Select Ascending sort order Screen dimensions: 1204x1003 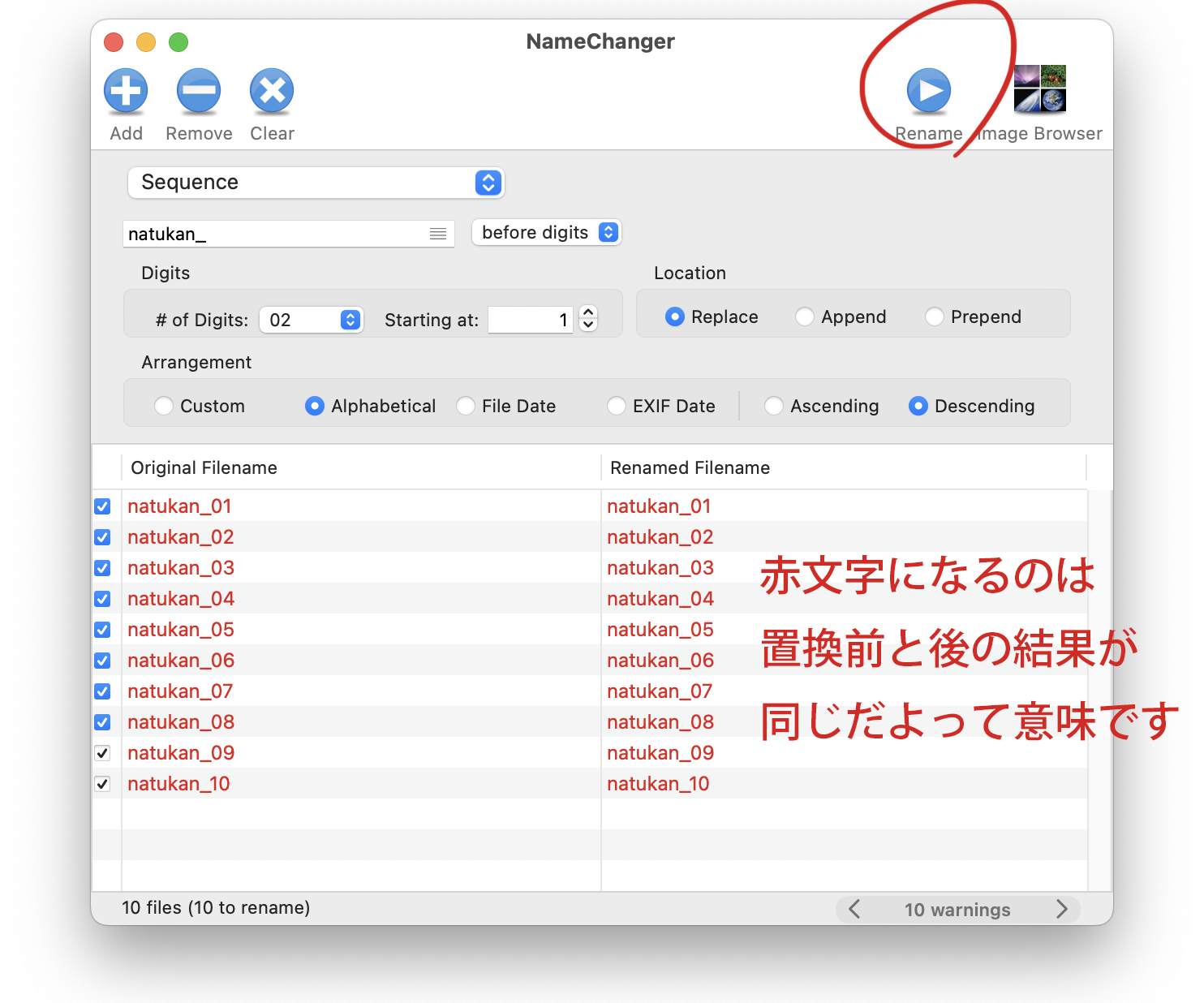tap(773, 406)
